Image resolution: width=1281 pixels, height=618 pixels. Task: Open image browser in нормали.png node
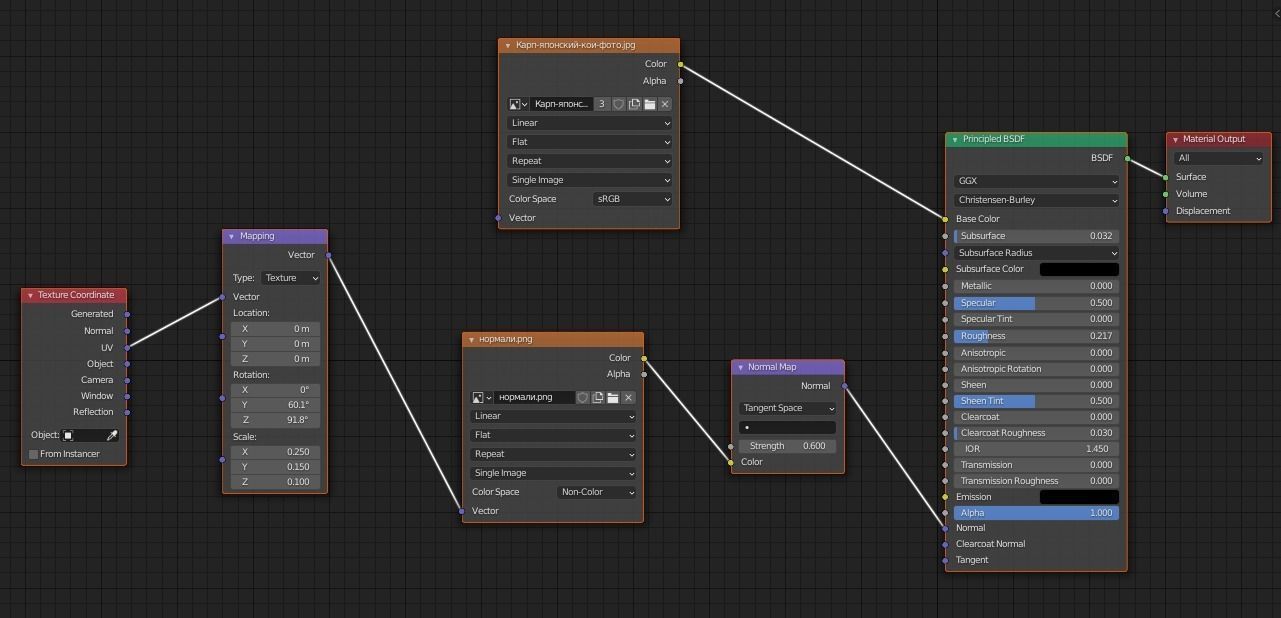coord(482,397)
